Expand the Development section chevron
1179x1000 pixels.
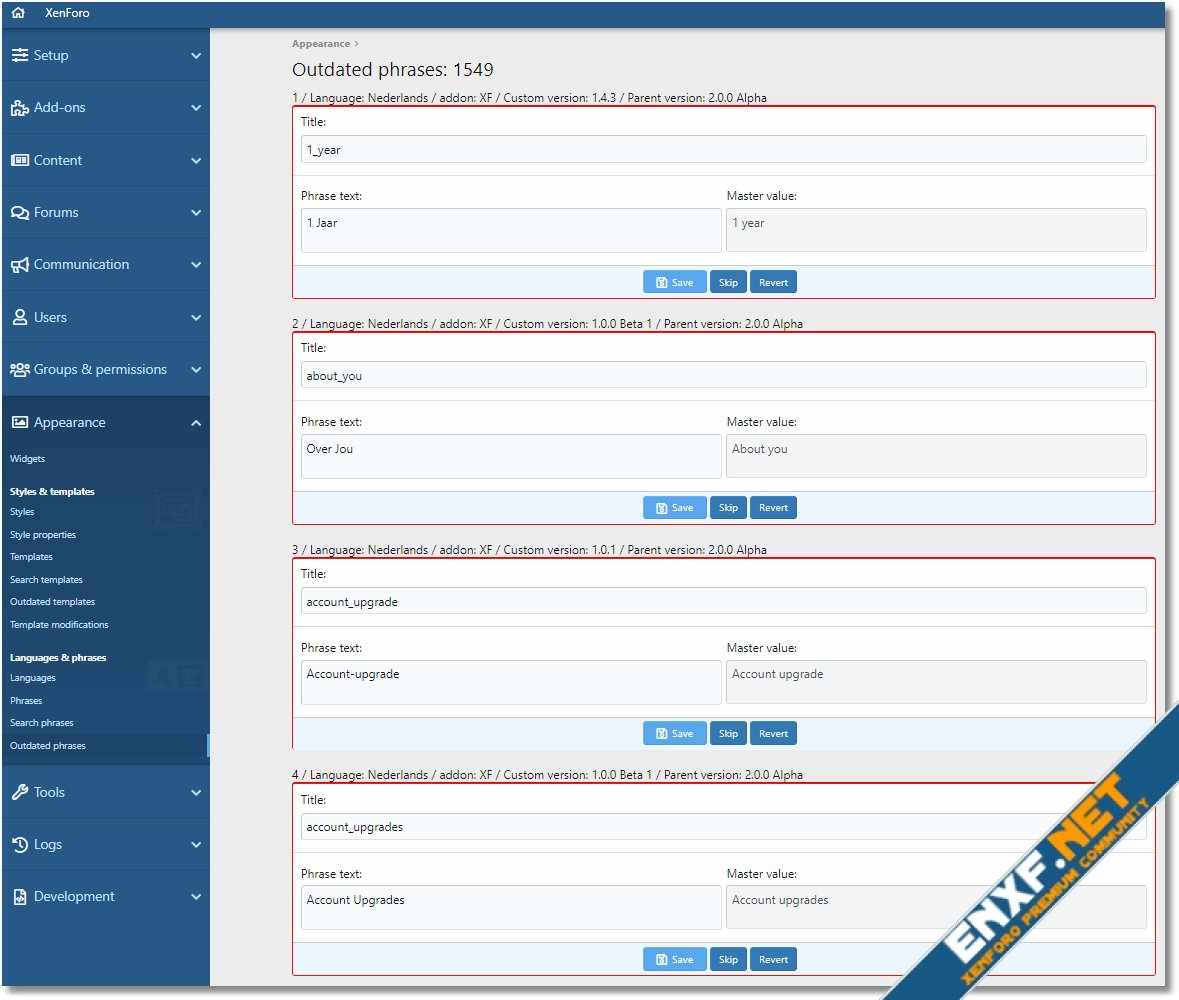click(x=196, y=897)
